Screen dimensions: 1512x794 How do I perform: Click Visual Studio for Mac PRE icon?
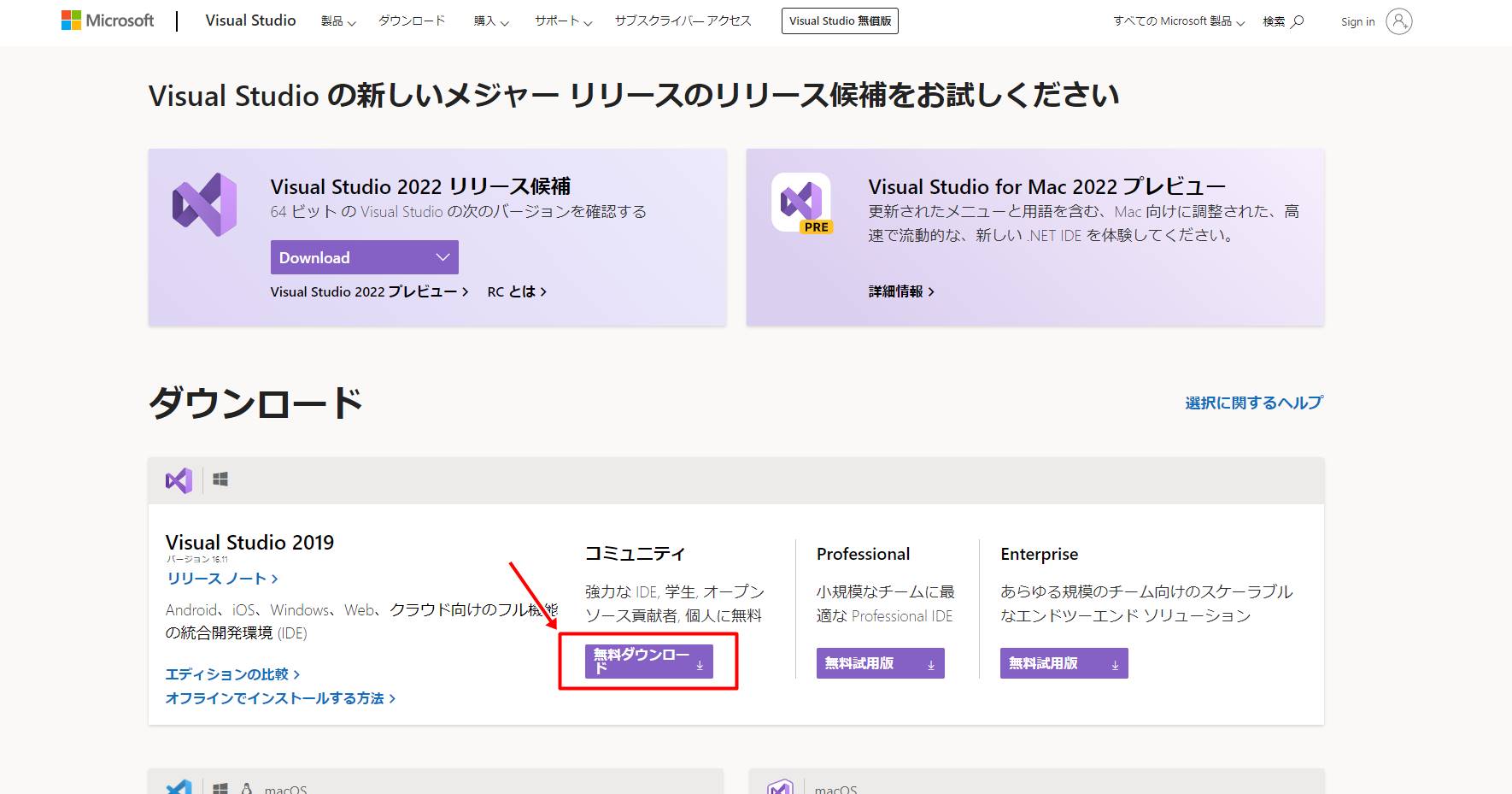(802, 203)
